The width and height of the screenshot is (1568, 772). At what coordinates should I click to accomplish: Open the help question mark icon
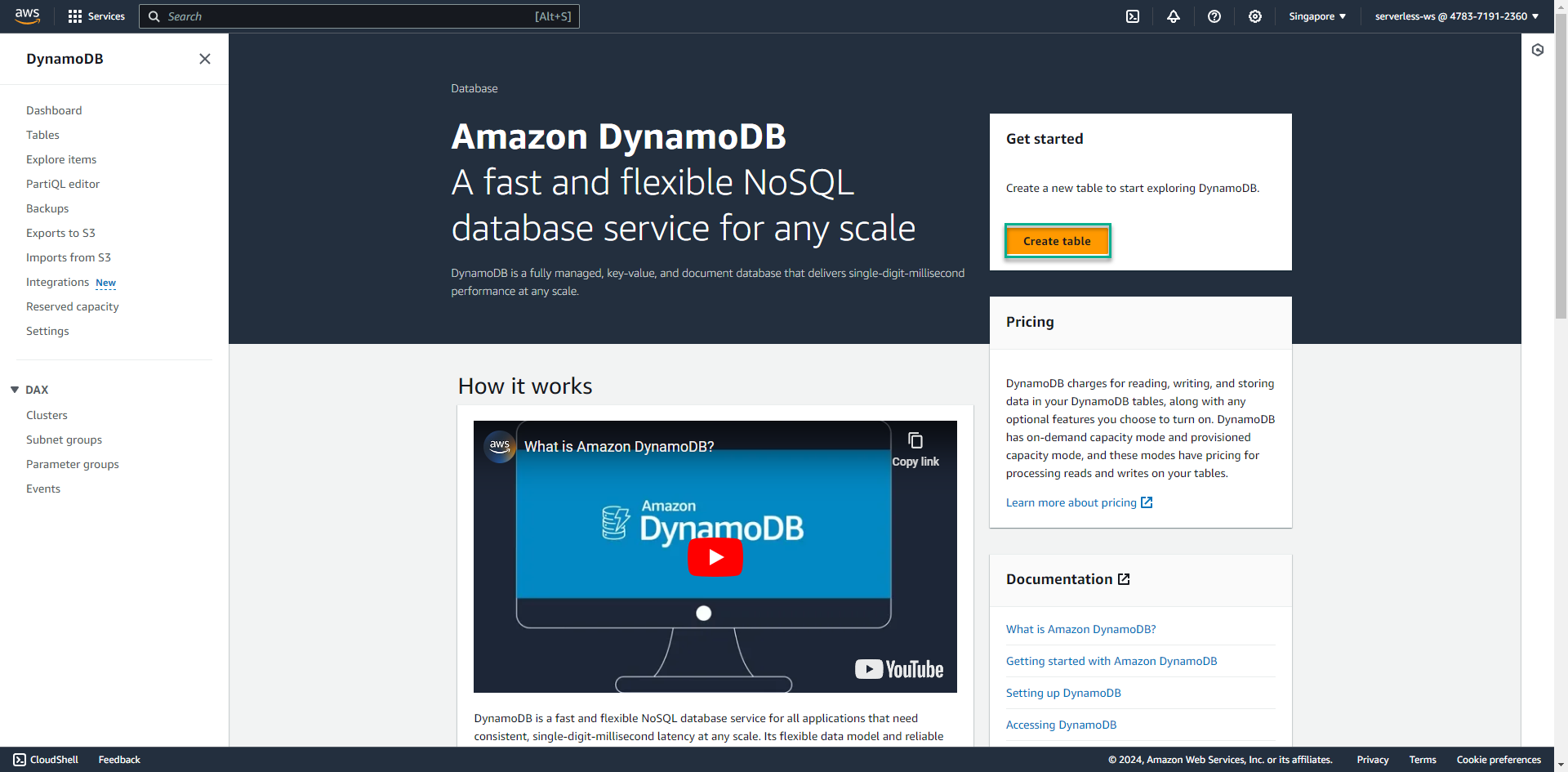(x=1214, y=16)
